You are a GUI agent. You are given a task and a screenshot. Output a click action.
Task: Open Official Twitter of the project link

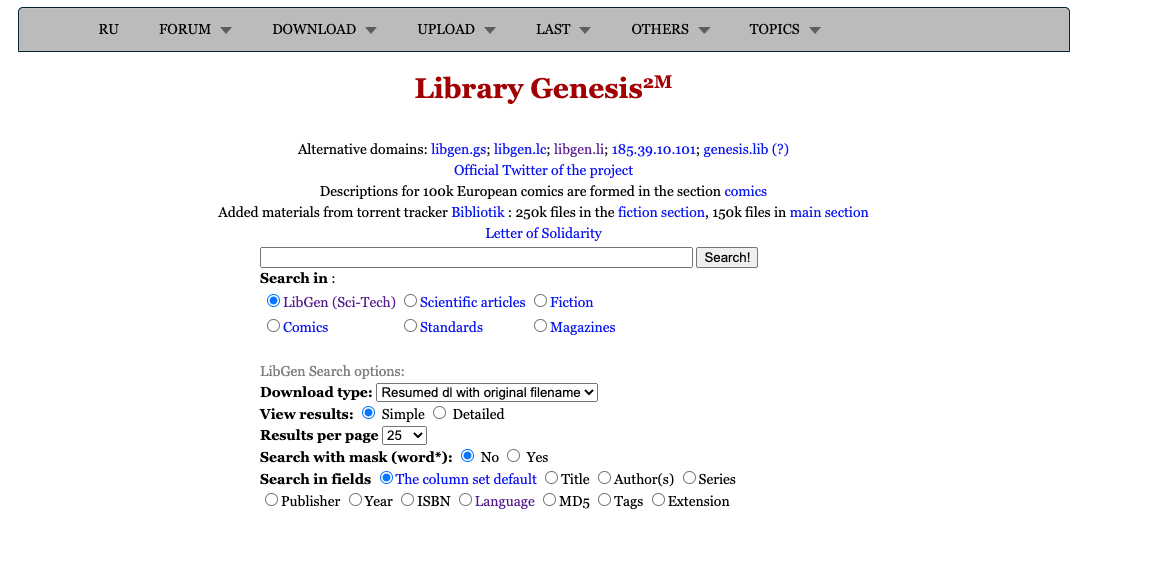coord(543,170)
